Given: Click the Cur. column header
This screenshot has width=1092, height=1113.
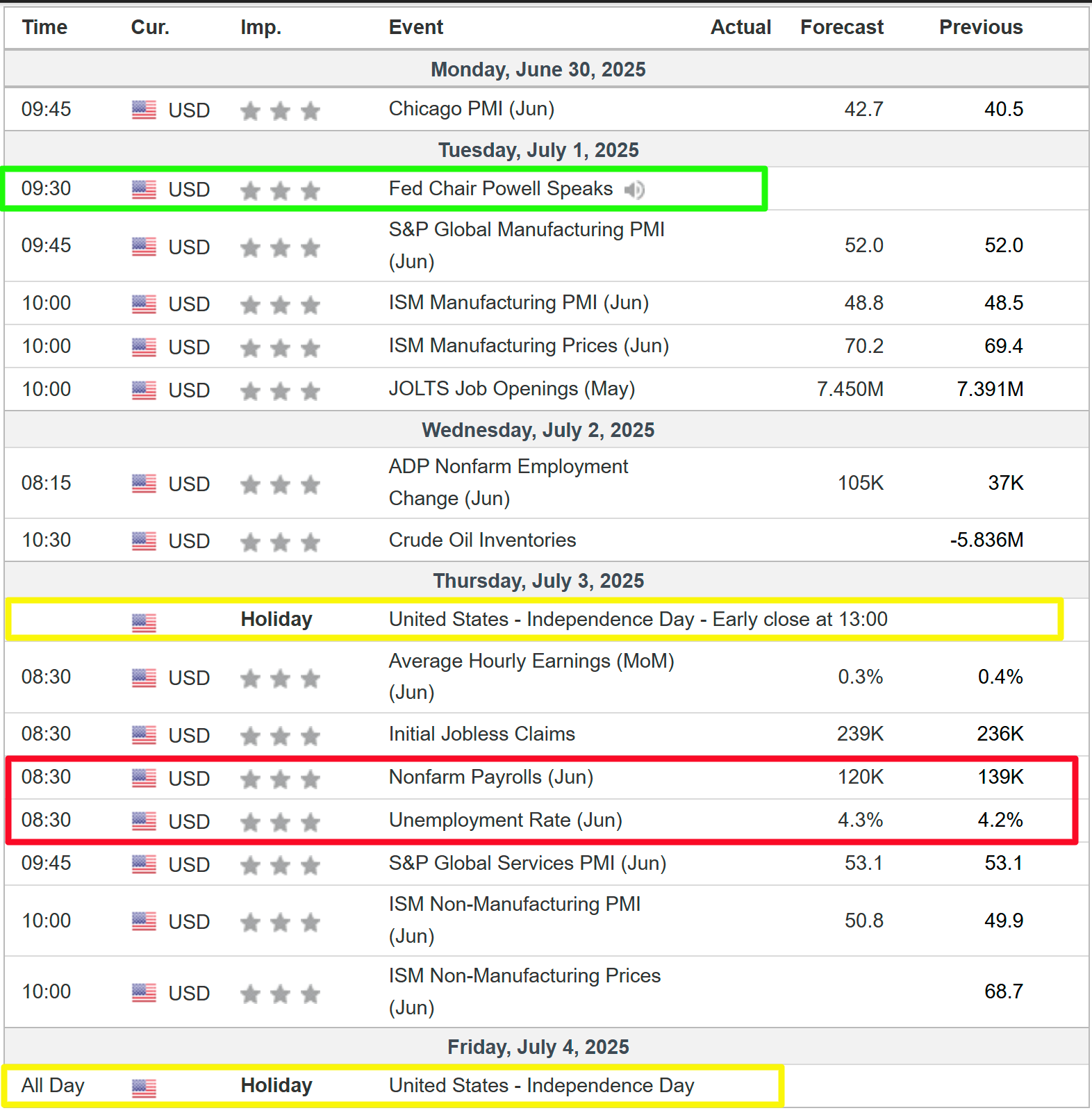Looking at the screenshot, I should pos(150,27).
